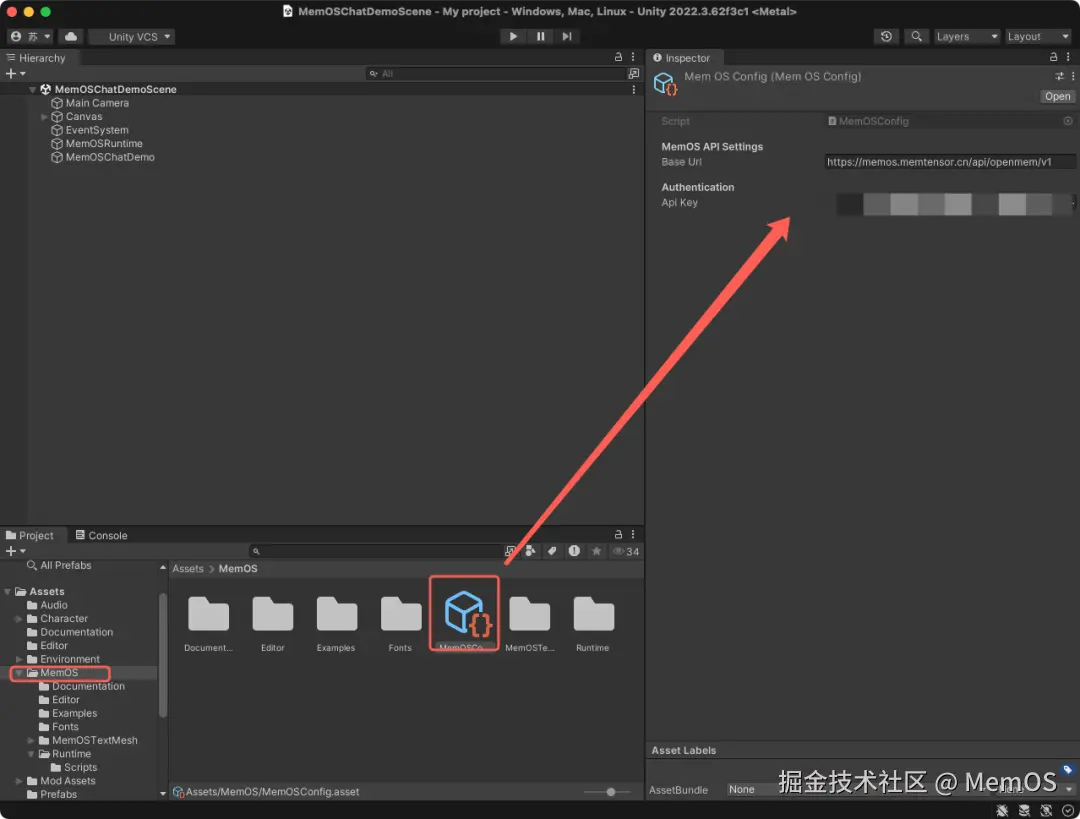Toggle hidden packages visibility eye 34
This screenshot has height=819, width=1080.
click(x=626, y=552)
